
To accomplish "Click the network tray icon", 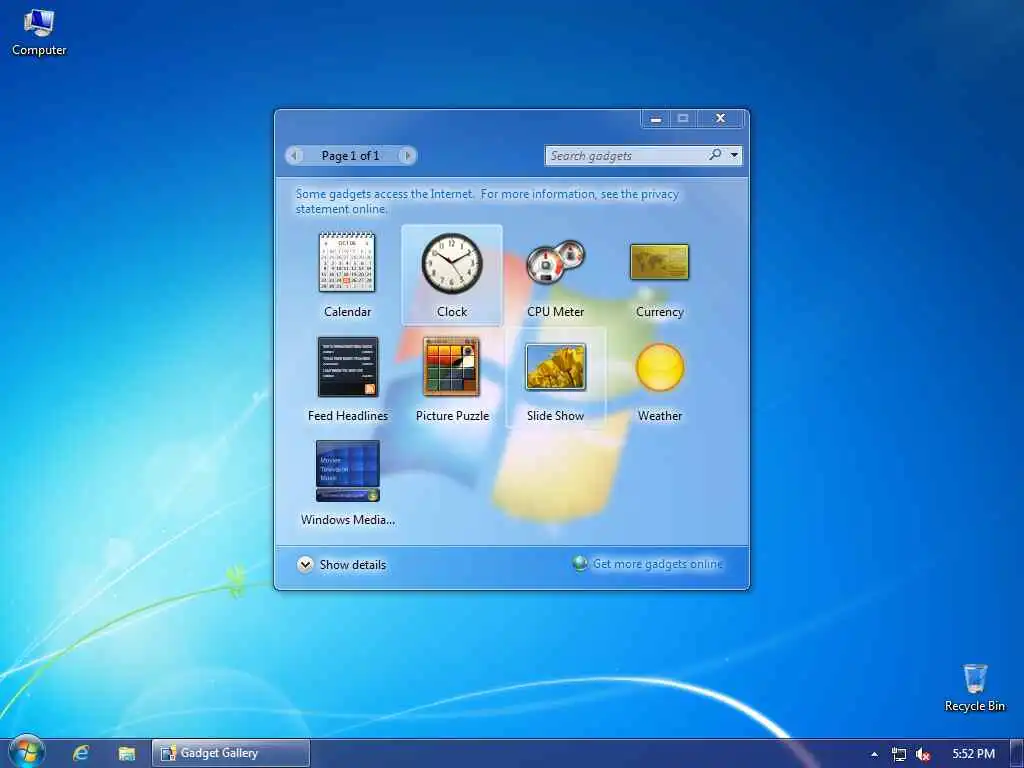I will tap(899, 754).
